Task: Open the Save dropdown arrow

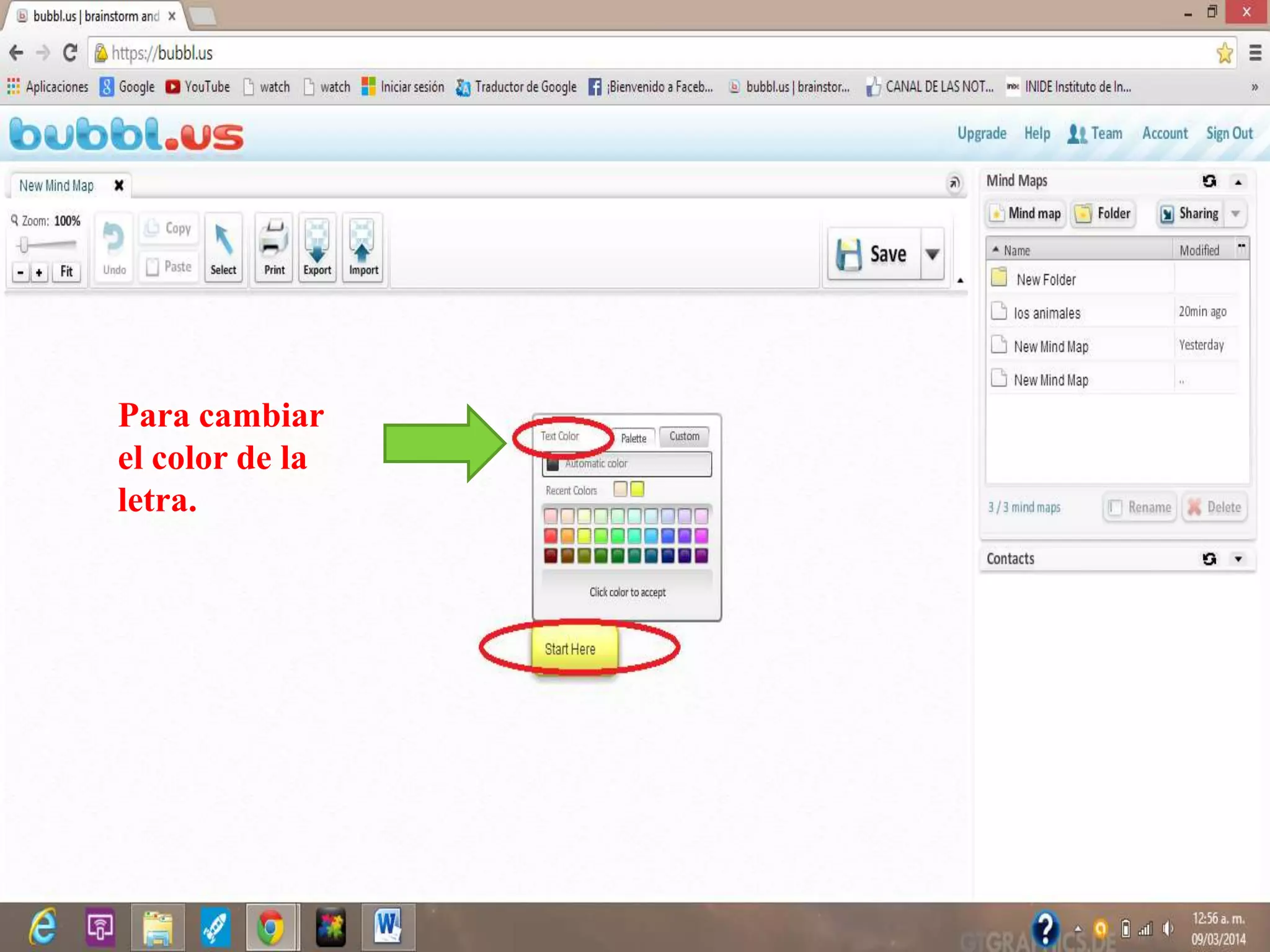Action: tap(931, 254)
